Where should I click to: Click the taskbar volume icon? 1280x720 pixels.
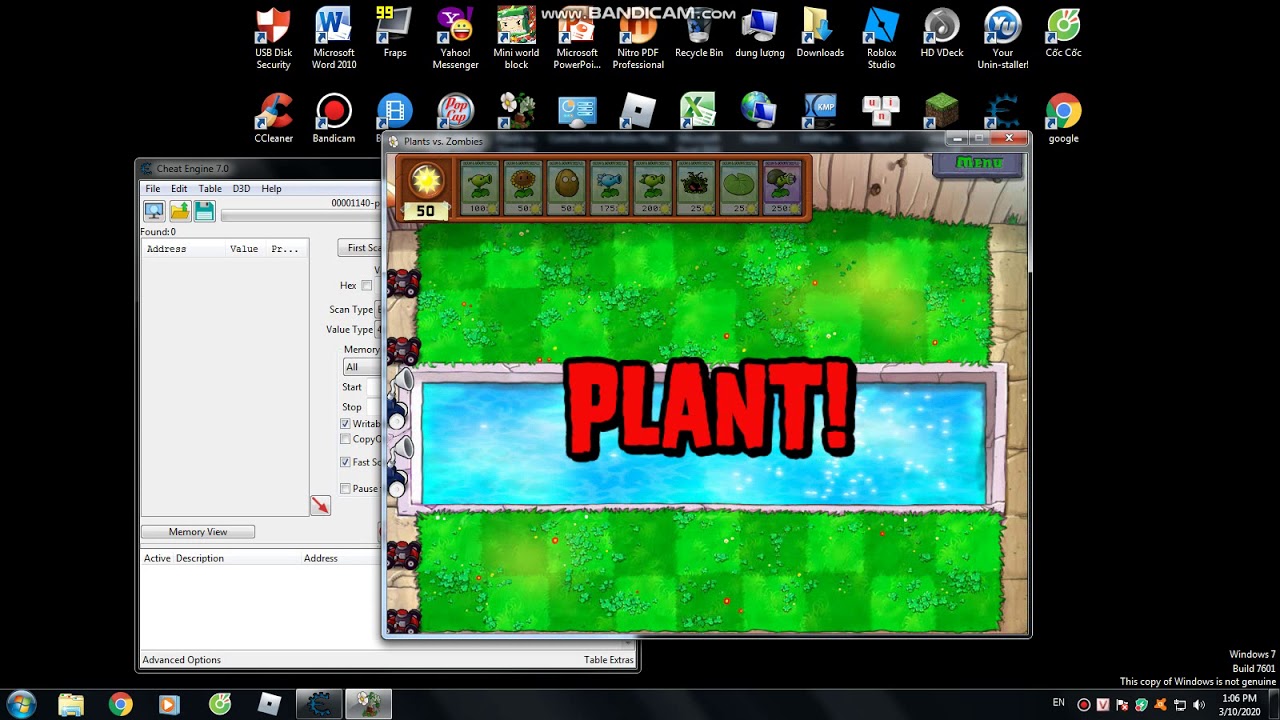tap(1199, 705)
